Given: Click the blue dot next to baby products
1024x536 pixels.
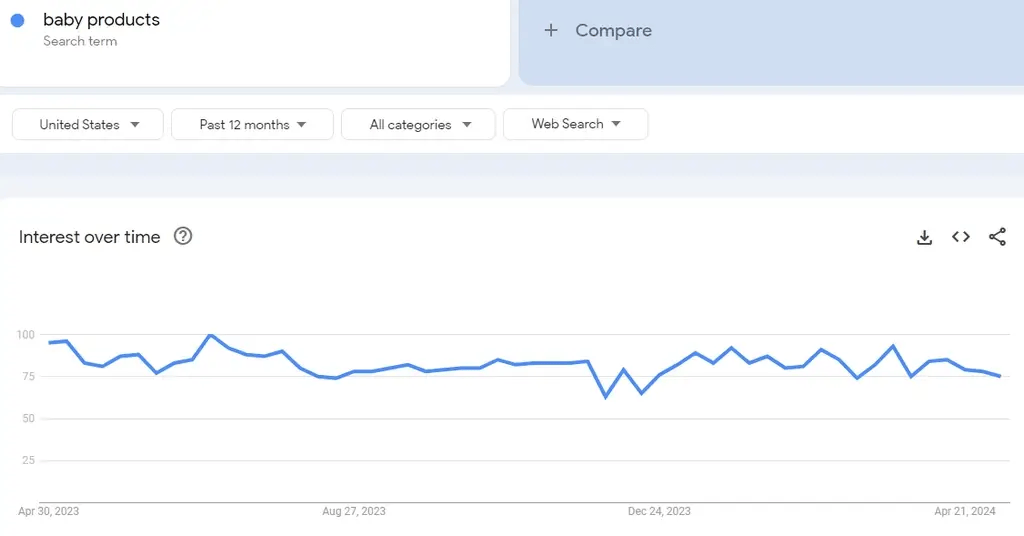Looking at the screenshot, I should (x=18, y=20).
